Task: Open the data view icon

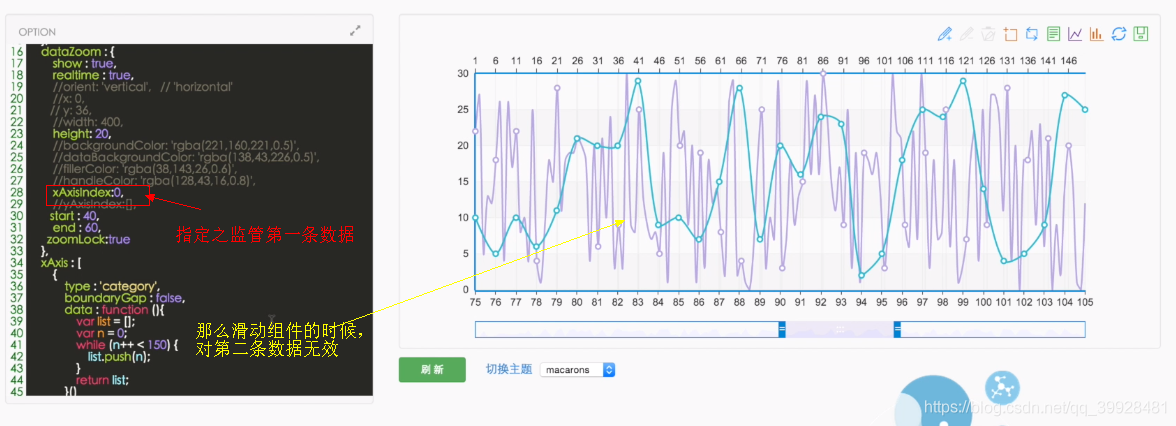Action: pyautogui.click(x=1054, y=34)
